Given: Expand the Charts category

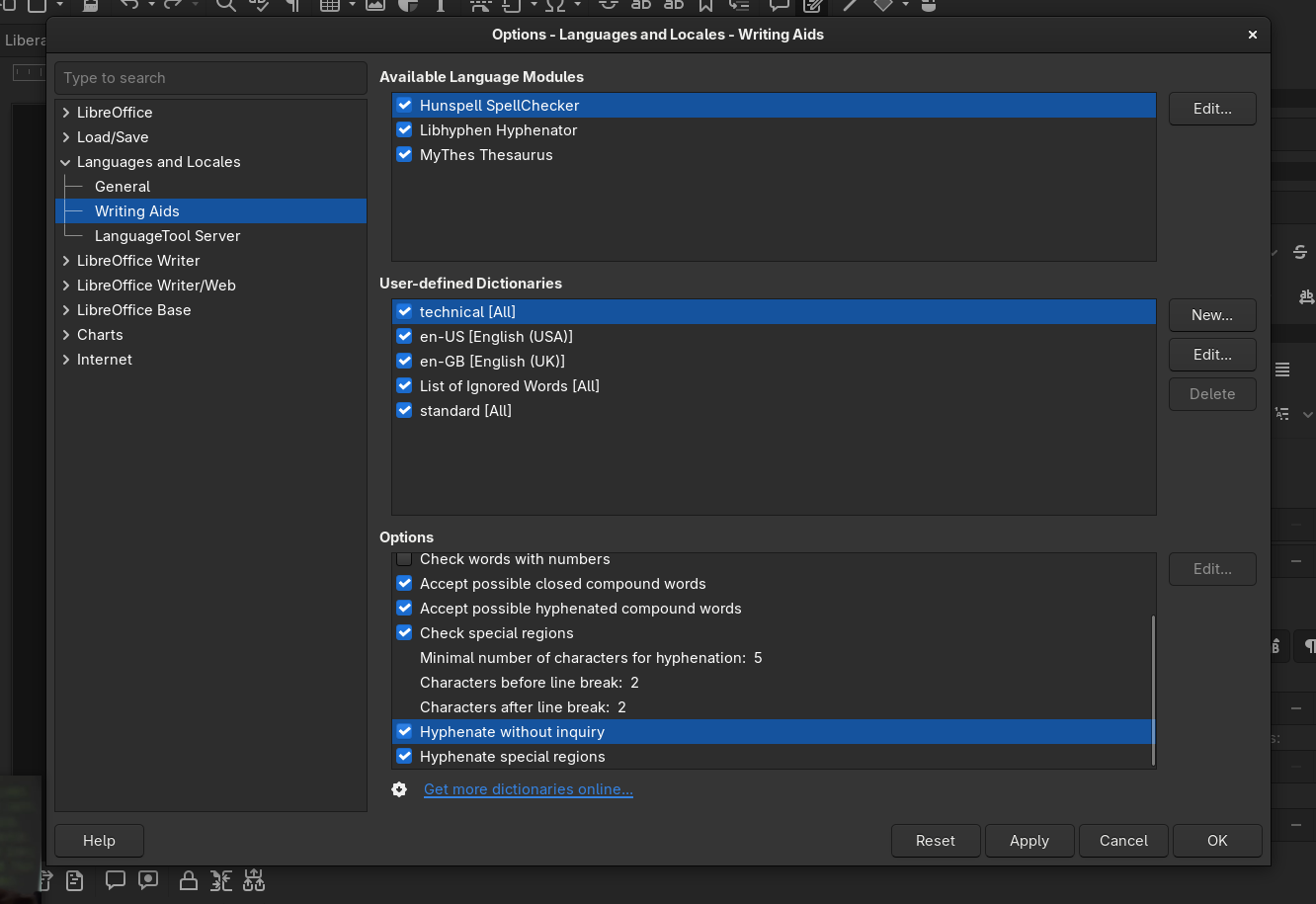Looking at the screenshot, I should click(65, 335).
